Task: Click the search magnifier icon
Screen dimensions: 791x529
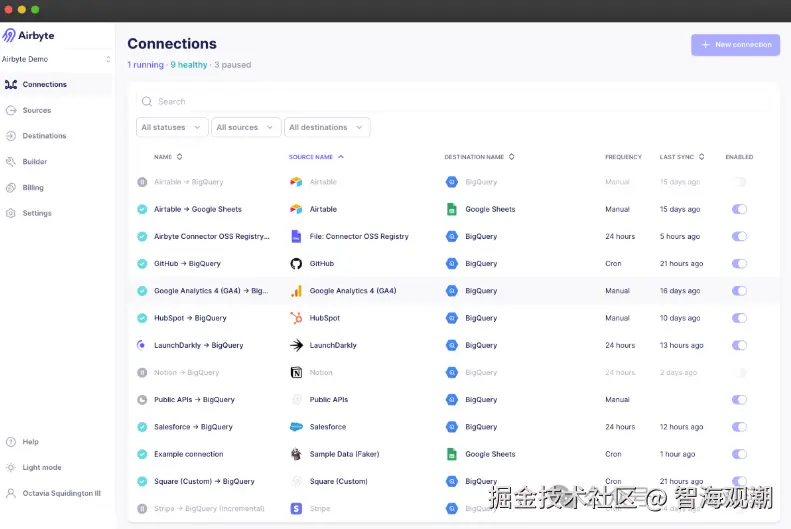Action: [147, 101]
